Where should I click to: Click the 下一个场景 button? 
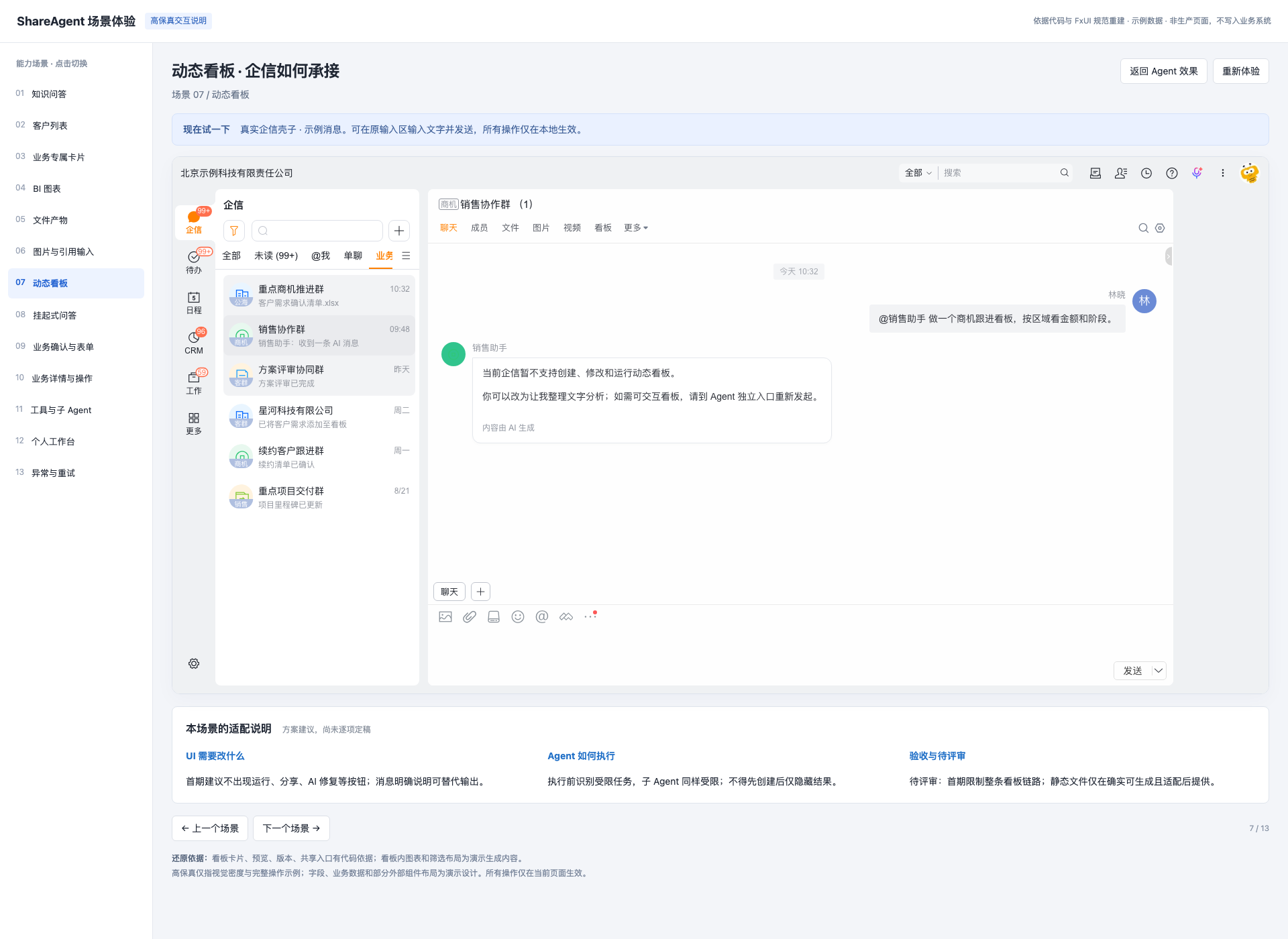coord(291,828)
